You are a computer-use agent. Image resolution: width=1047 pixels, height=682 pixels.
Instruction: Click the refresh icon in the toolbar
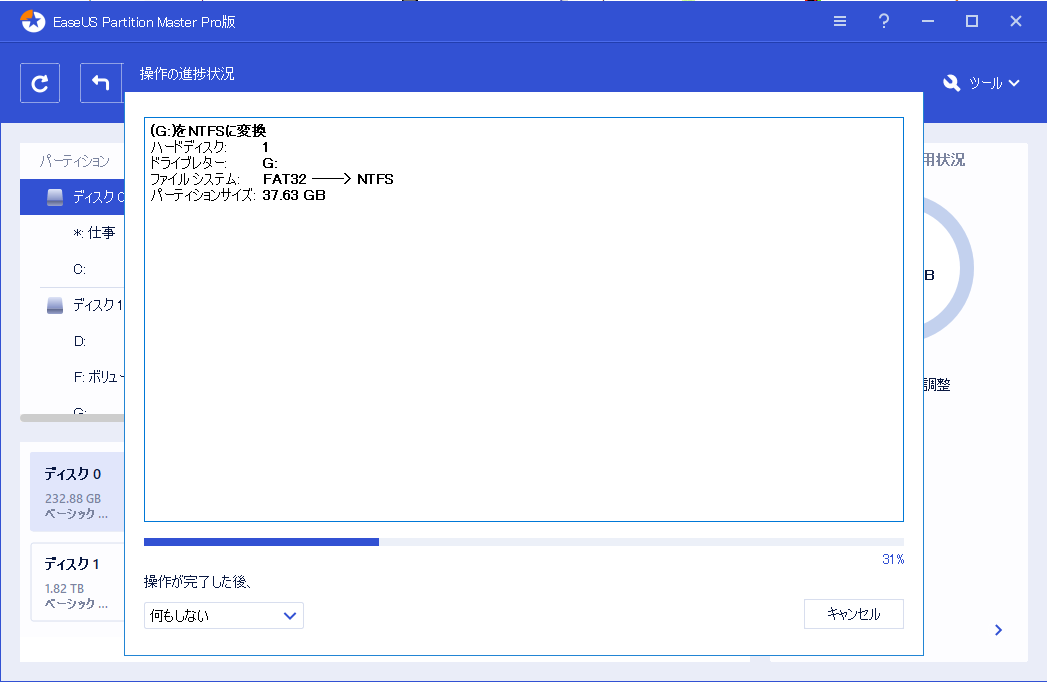coord(40,82)
